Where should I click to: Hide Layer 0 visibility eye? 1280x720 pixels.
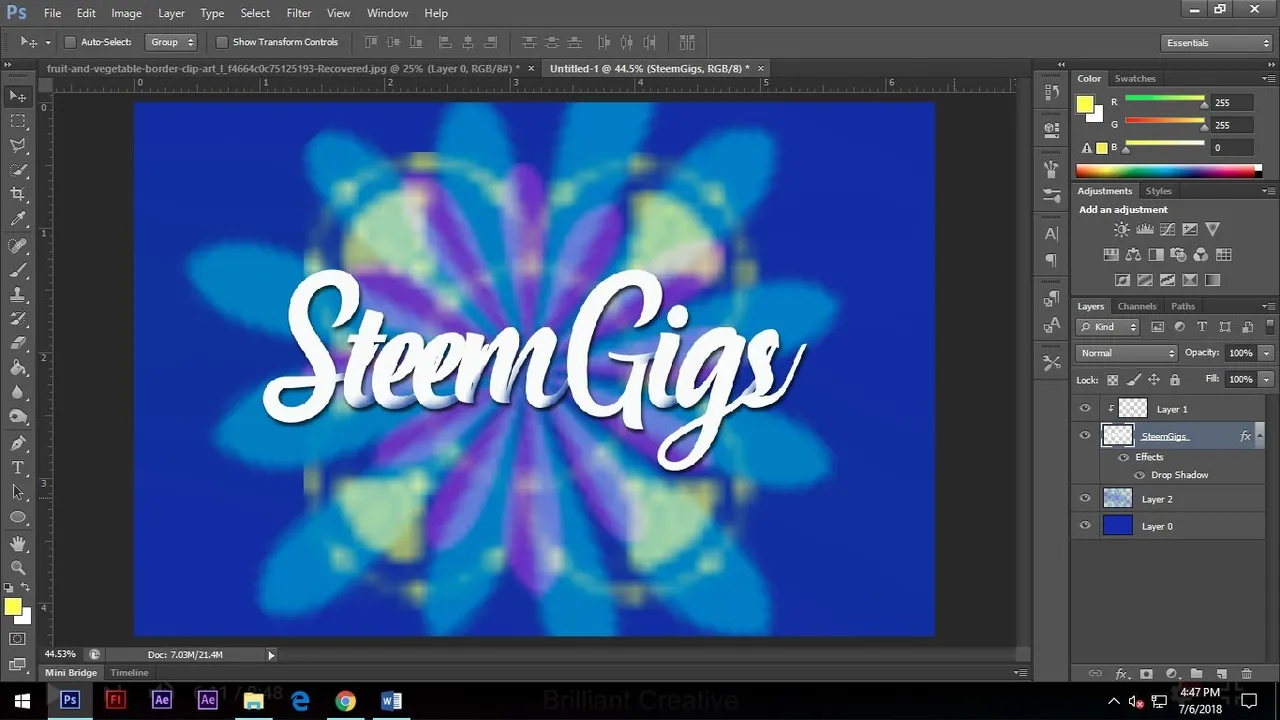point(1085,525)
